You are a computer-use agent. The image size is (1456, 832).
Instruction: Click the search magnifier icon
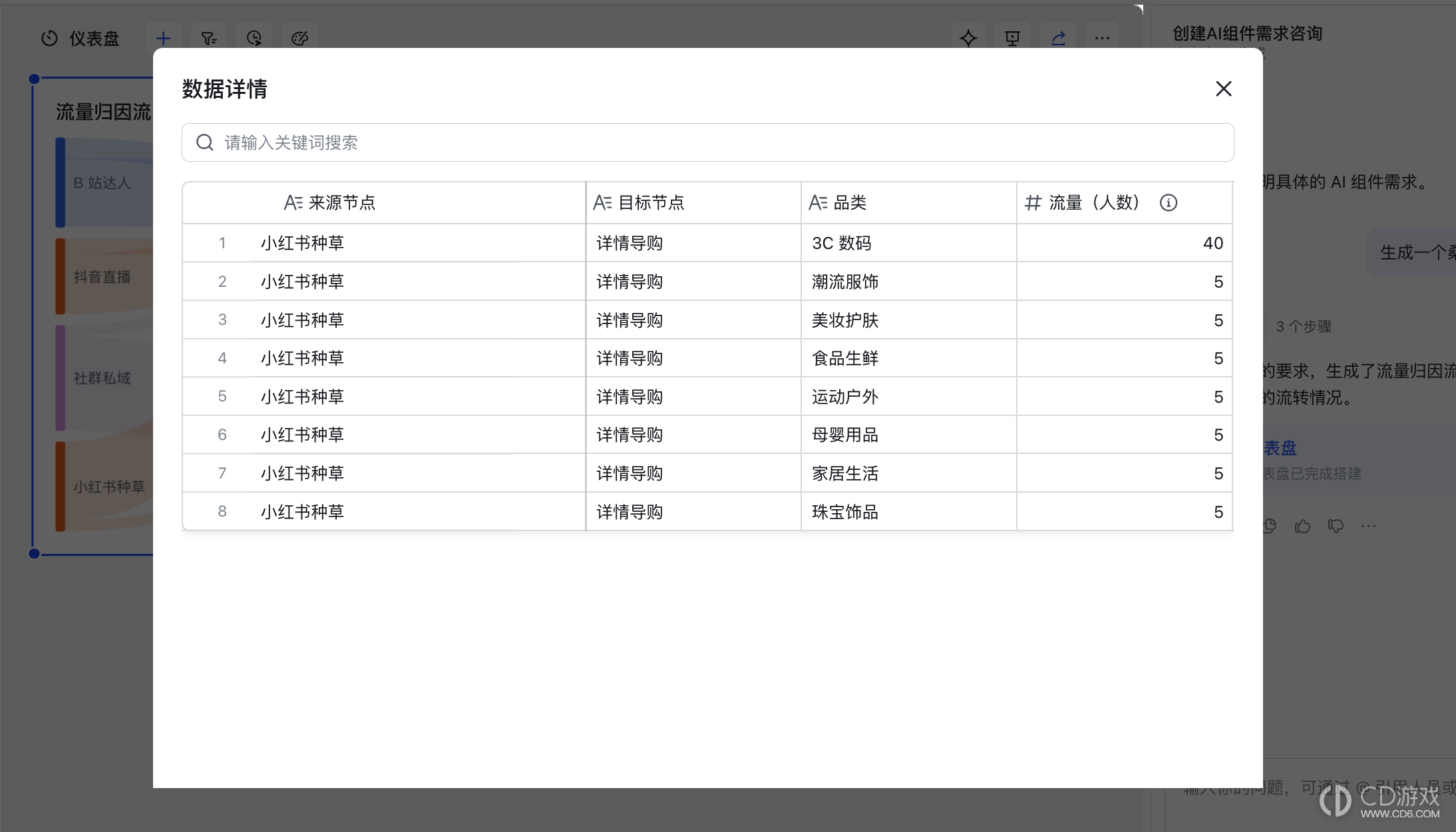pyautogui.click(x=205, y=142)
